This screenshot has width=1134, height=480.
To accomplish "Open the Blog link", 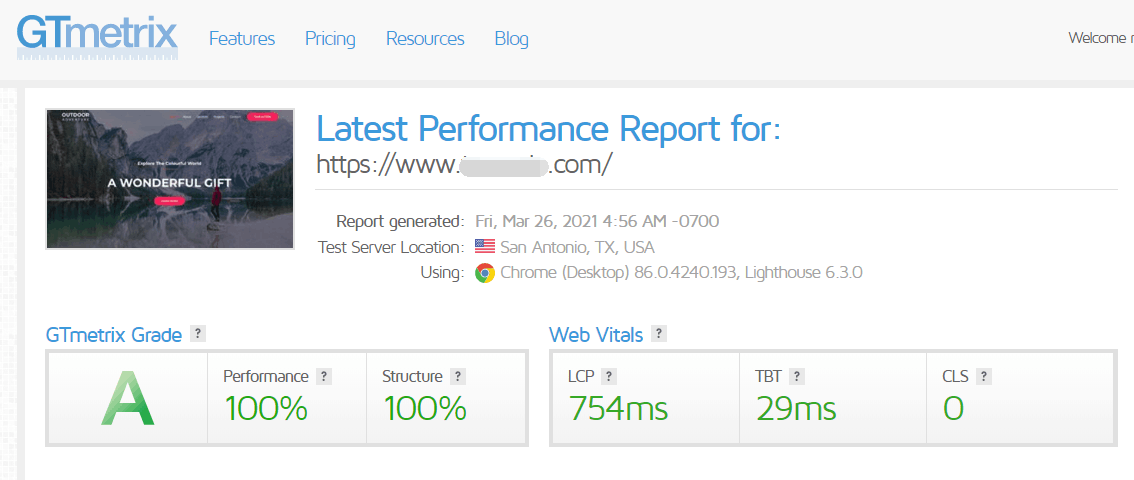I will coord(511,39).
